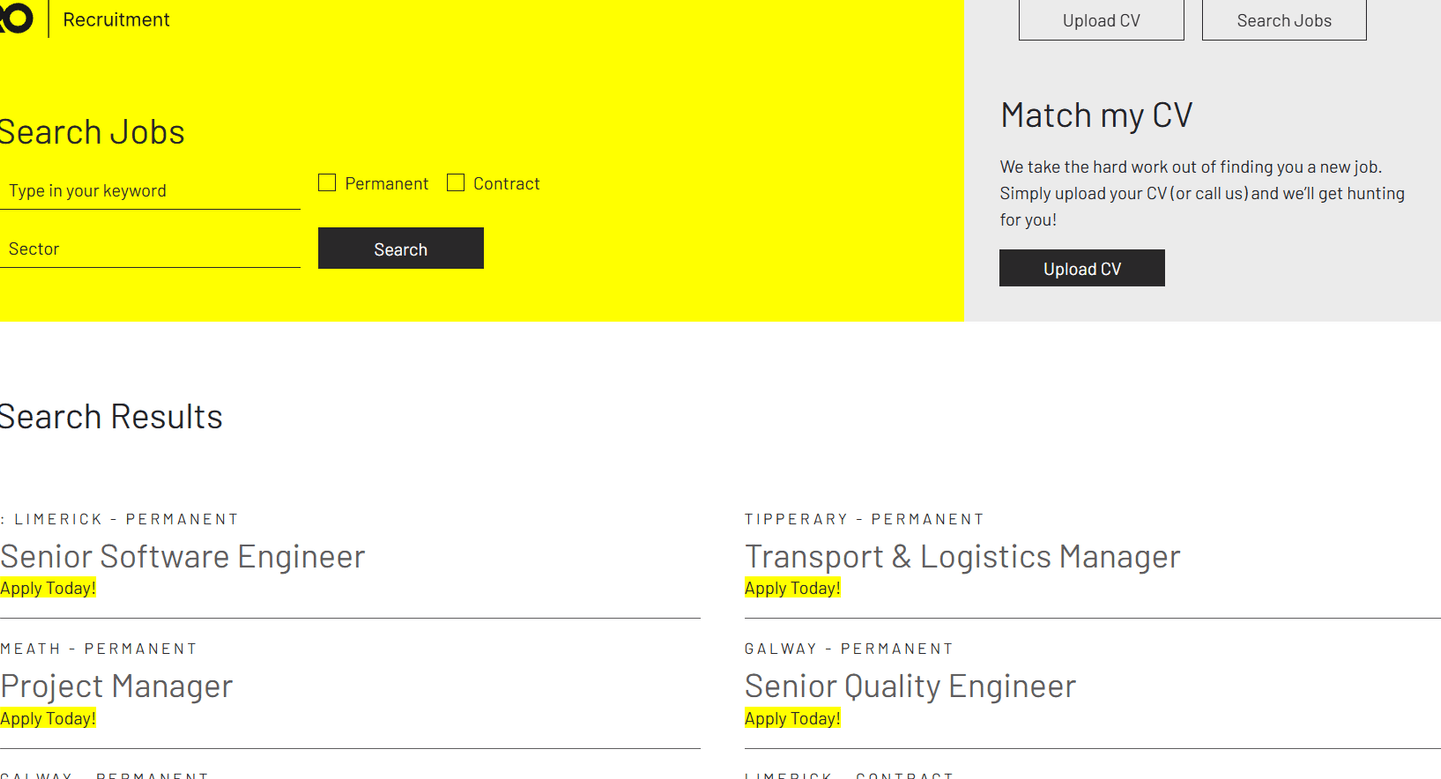Open the Senior Quality Engineer listing
Image resolution: width=1441 pixels, height=779 pixels.
(x=910, y=686)
